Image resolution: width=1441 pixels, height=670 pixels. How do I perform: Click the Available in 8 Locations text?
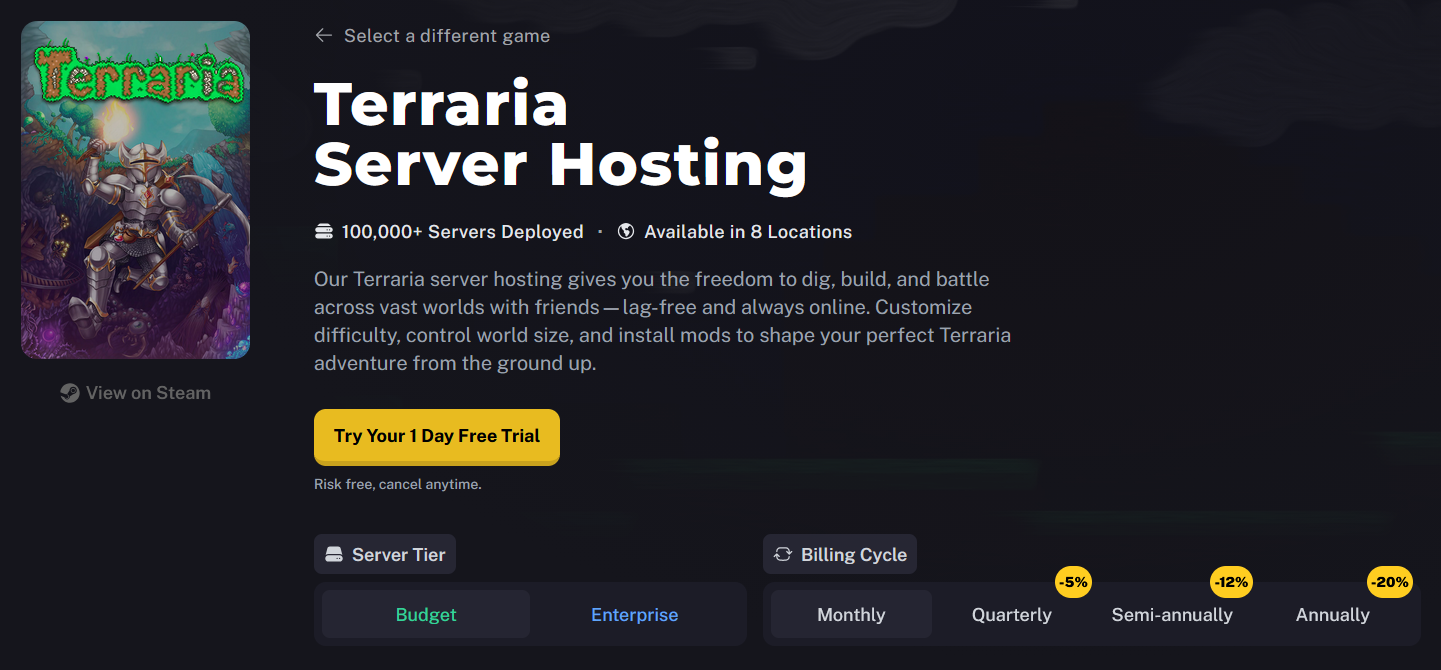(x=748, y=232)
